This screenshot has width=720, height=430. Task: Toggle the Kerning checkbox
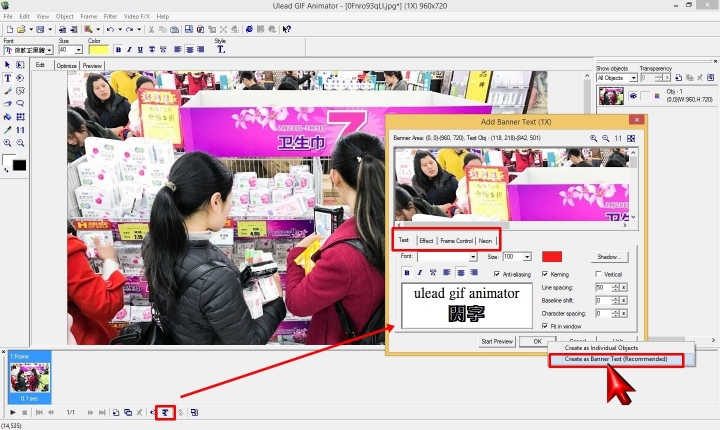pos(545,274)
